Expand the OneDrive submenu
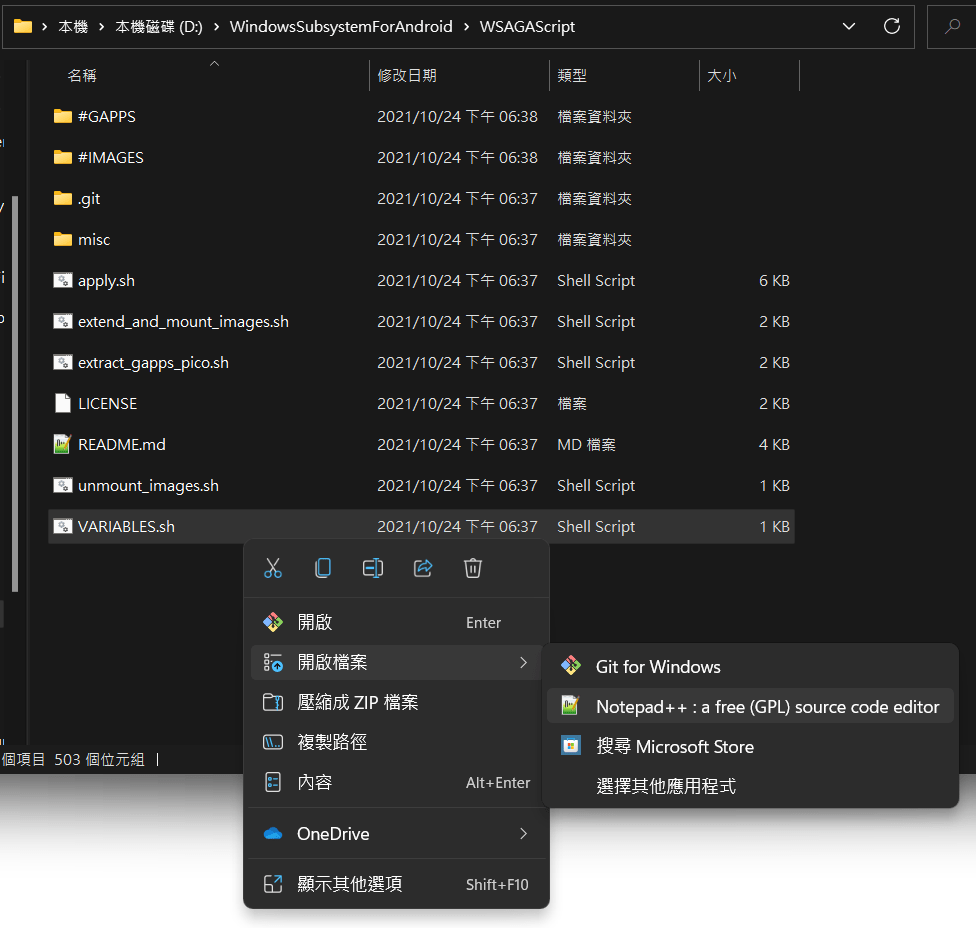The image size is (976, 928). tap(523, 833)
